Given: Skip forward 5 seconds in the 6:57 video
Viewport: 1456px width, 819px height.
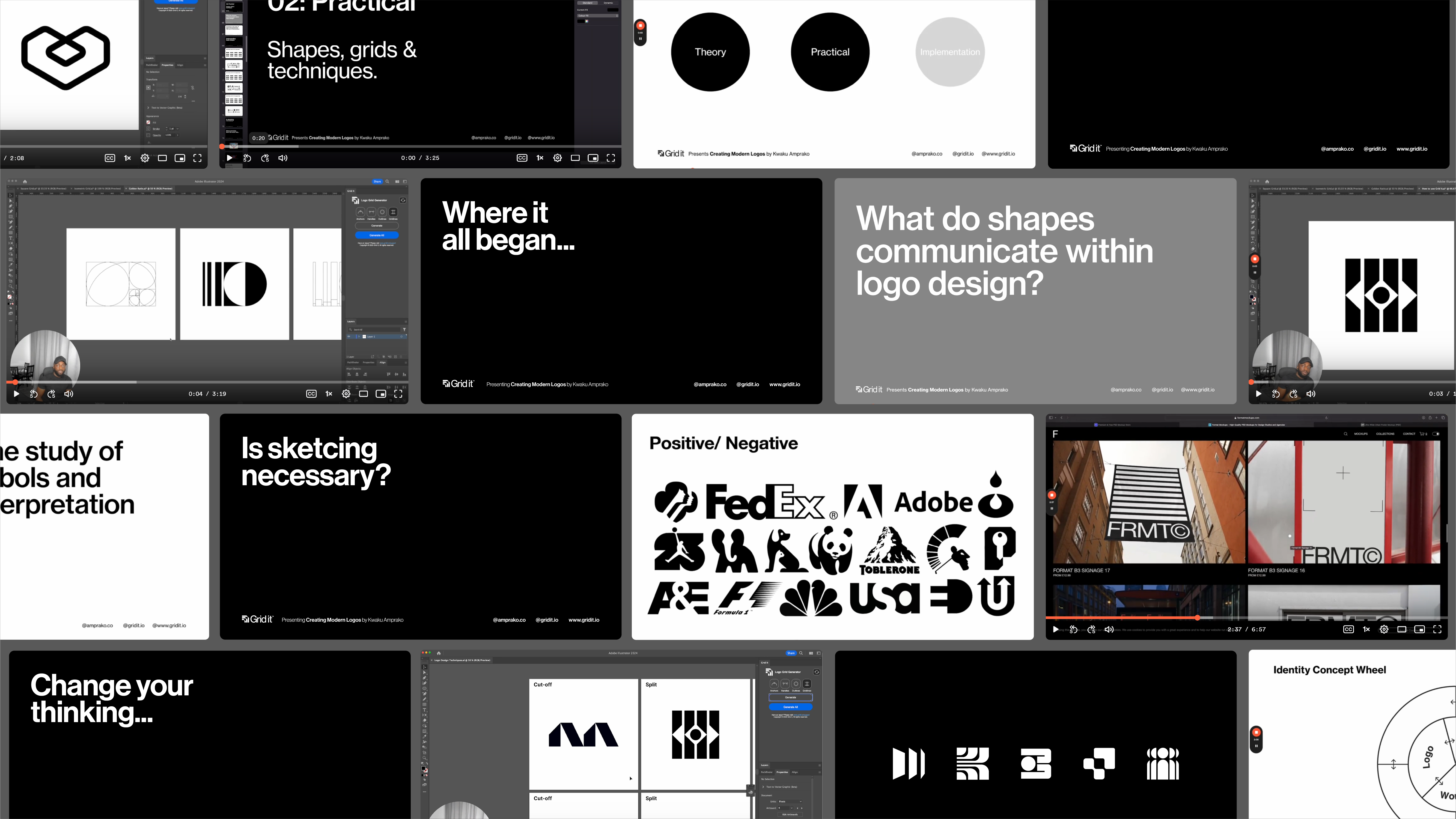Looking at the screenshot, I should [x=1091, y=629].
